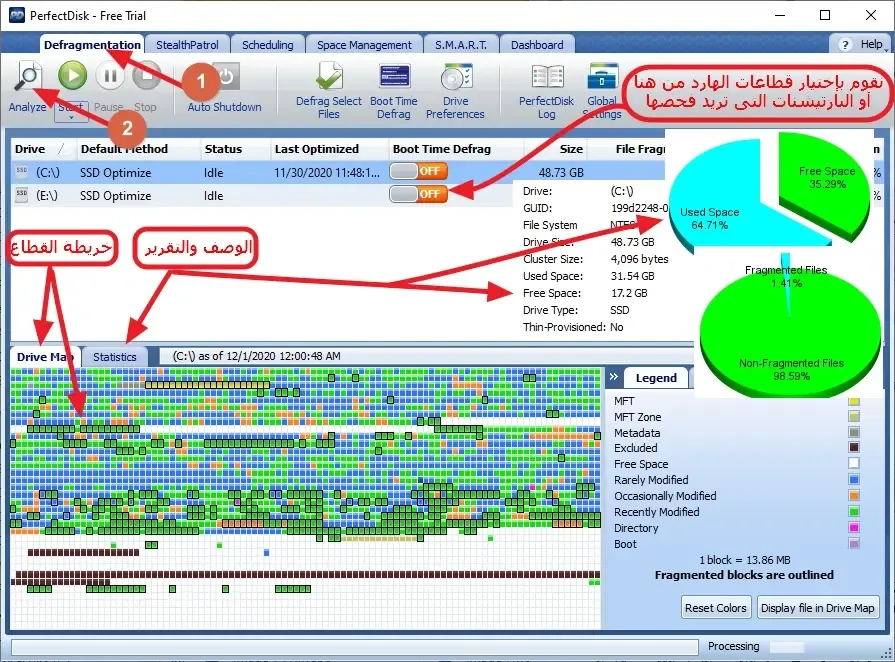
Task: Click the Cluster Size 4,096 bytes value
Action: [639, 259]
